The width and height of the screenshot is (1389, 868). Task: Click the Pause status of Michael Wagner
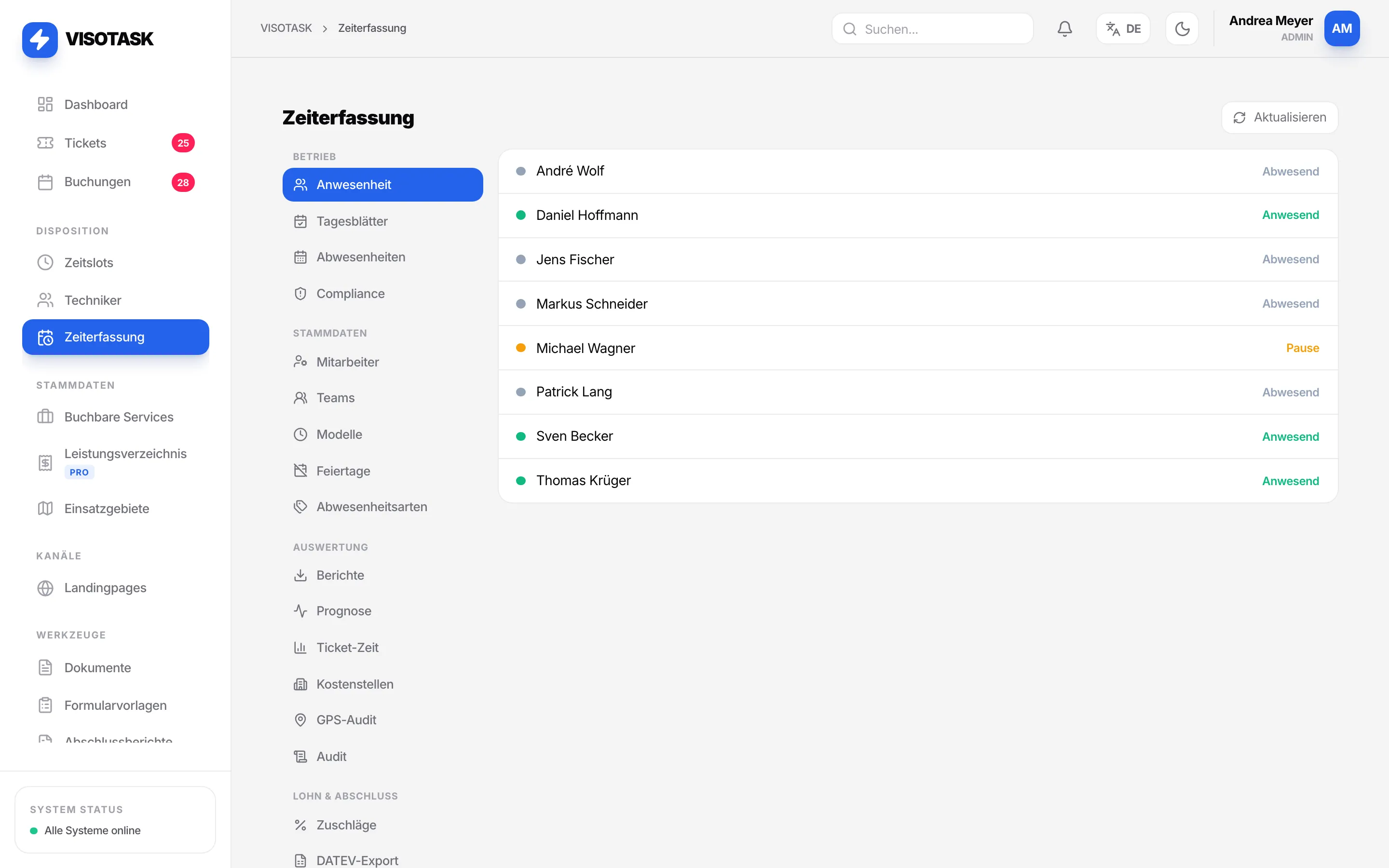coord(1302,348)
